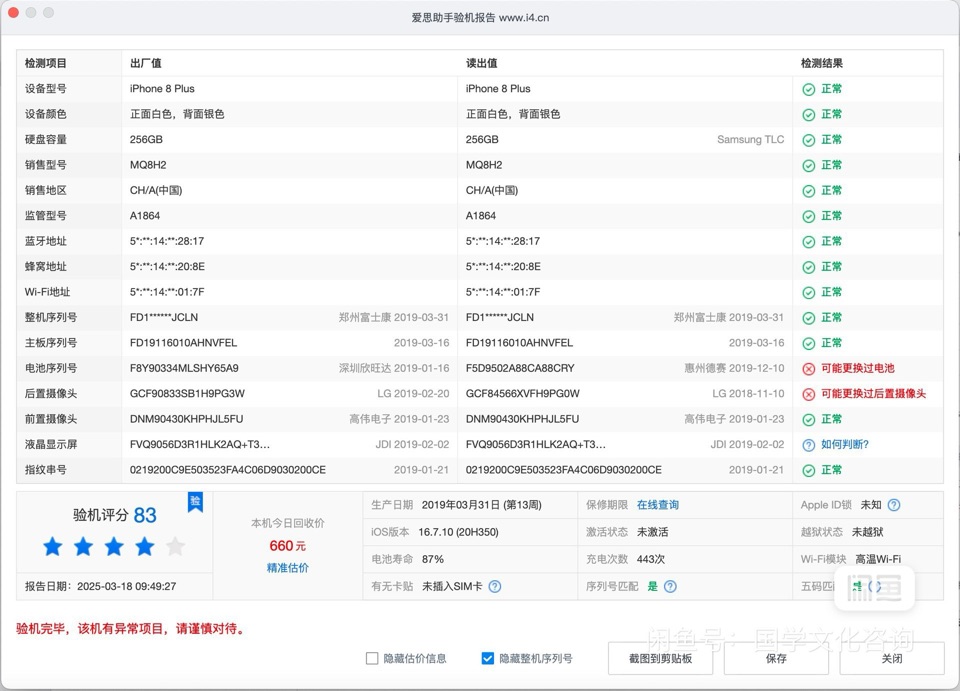
Task: Click the 主板序列号 row label
Action: tap(51, 343)
